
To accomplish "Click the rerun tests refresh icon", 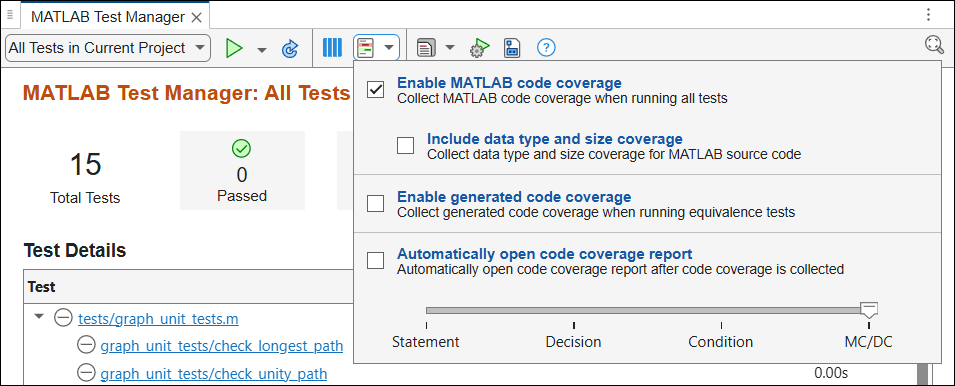I will pos(290,49).
